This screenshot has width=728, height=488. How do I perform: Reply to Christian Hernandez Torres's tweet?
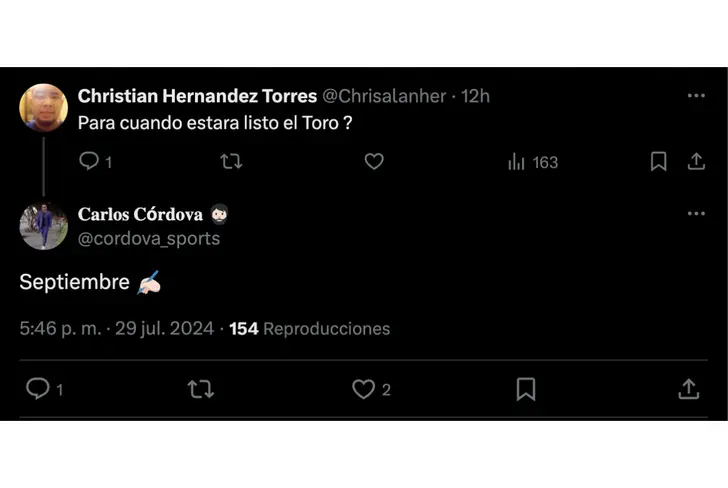coord(89,161)
